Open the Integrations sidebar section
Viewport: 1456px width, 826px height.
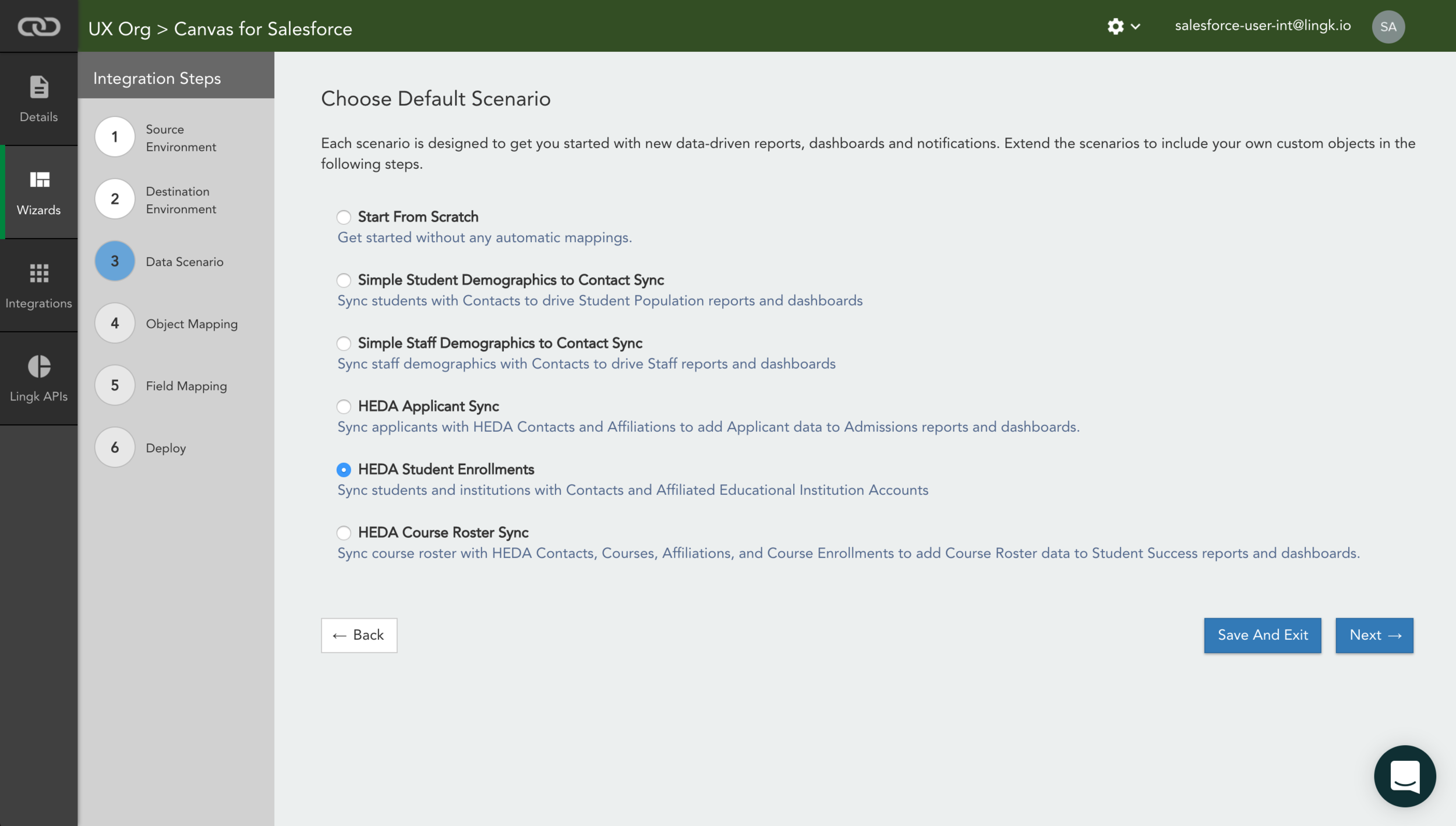38,286
